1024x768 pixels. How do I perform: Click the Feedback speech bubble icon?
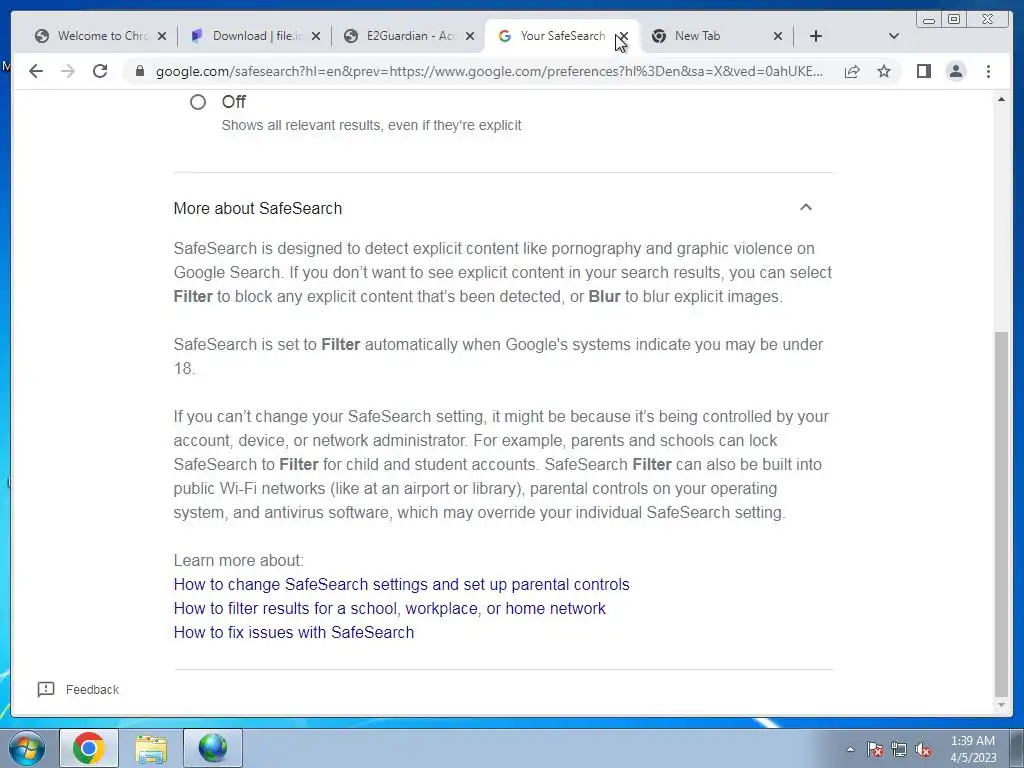click(46, 690)
